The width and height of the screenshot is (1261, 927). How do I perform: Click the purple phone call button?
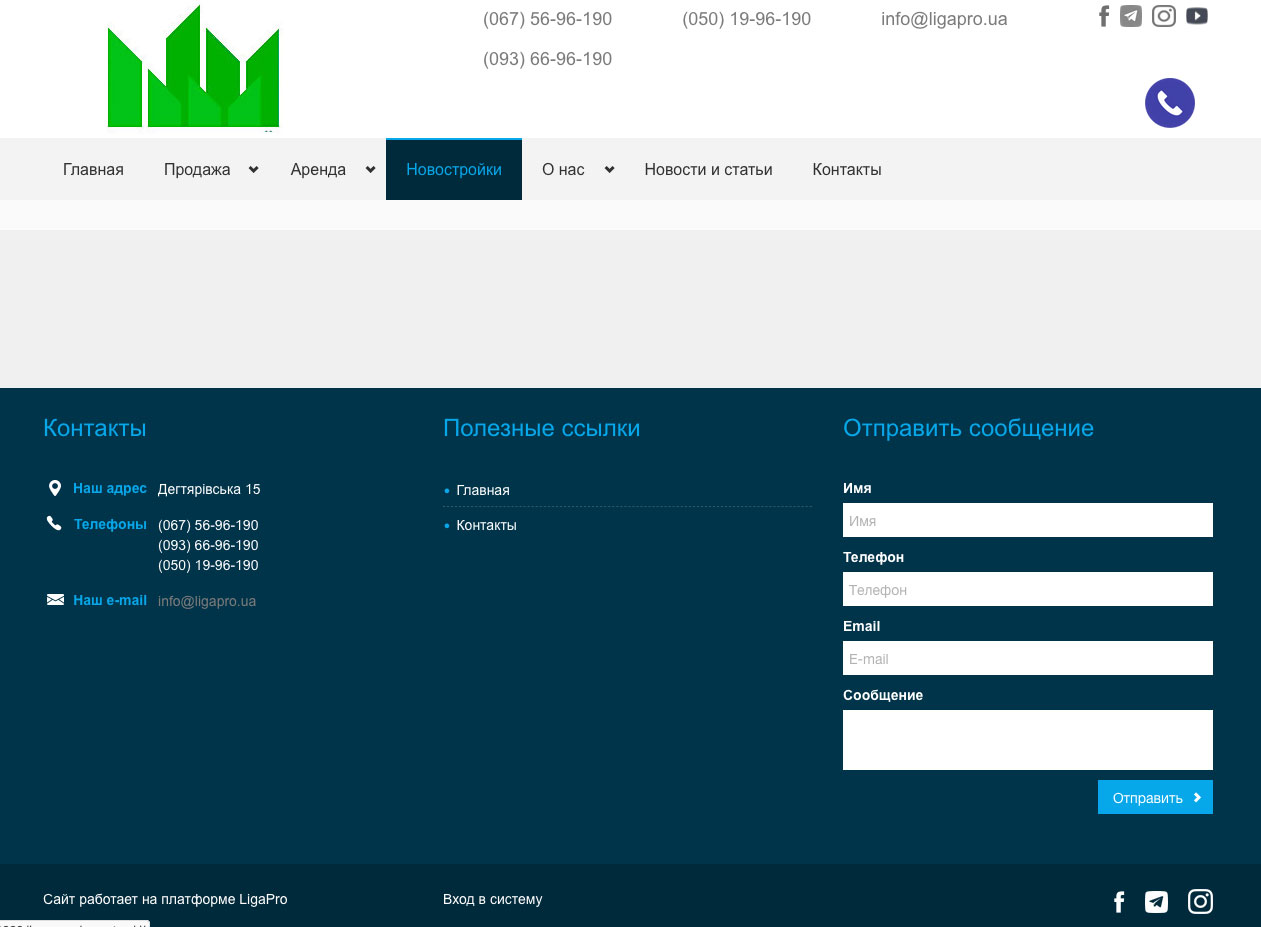point(1169,103)
